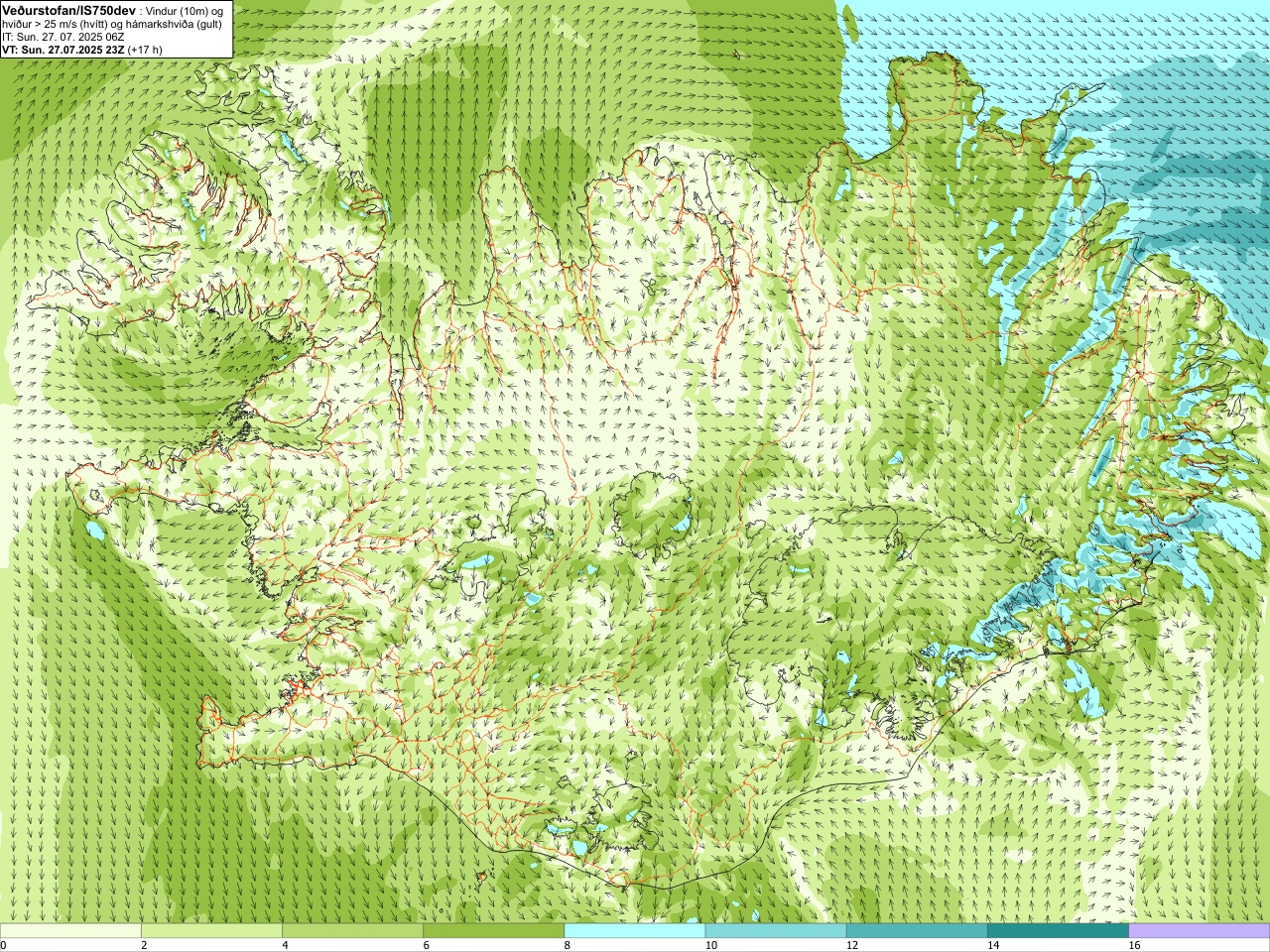Click the lavender above-16 legend swatch
This screenshot has height=952, width=1270.
[x=1200, y=931]
